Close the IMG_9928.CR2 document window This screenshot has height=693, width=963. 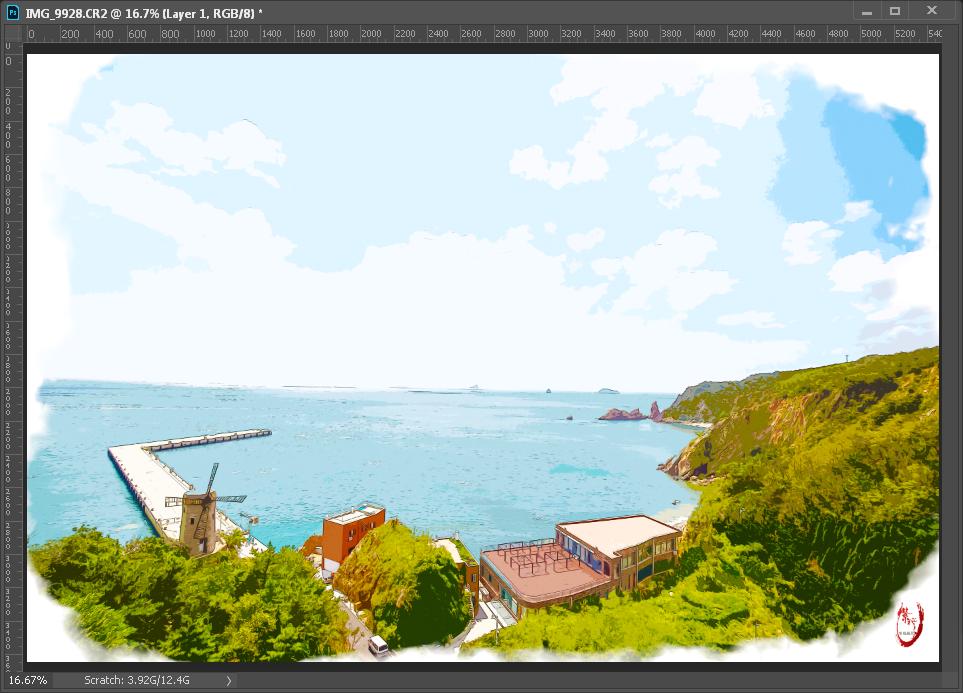(x=932, y=11)
